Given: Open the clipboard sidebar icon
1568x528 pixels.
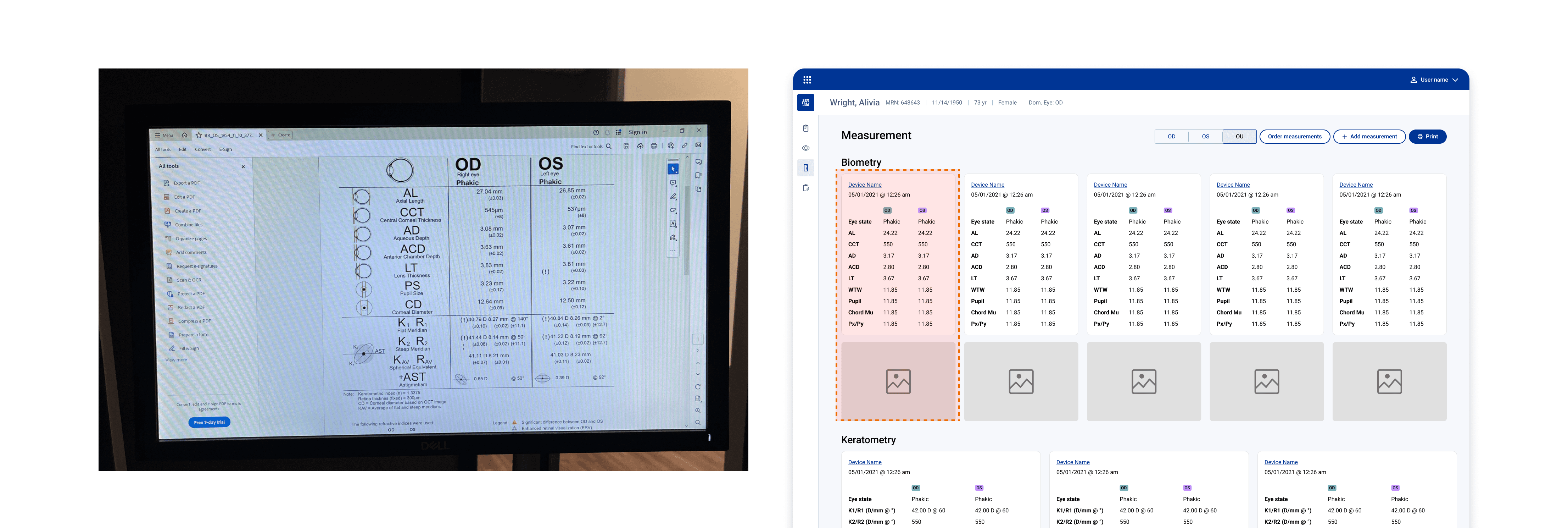Looking at the screenshot, I should [x=805, y=128].
